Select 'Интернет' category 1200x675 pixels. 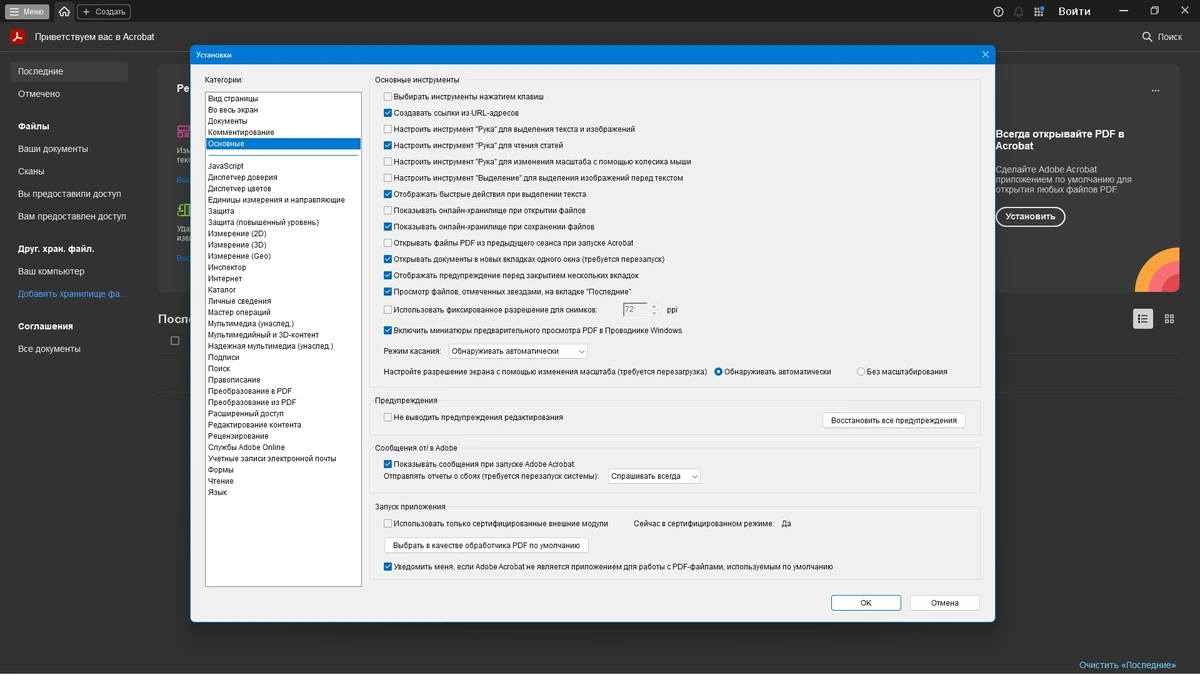tap(282, 278)
